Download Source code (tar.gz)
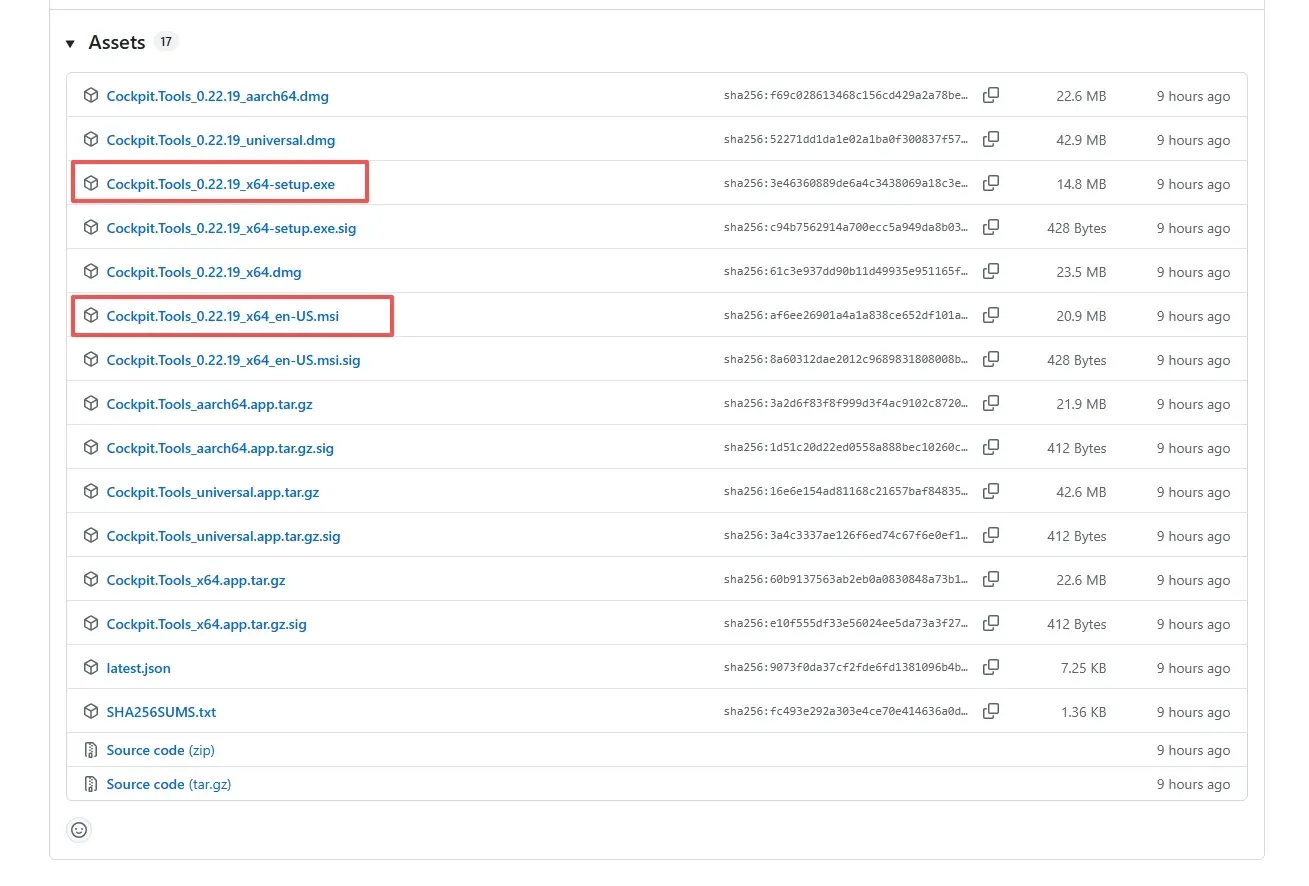Viewport: 1309px width, 886px height. (169, 785)
